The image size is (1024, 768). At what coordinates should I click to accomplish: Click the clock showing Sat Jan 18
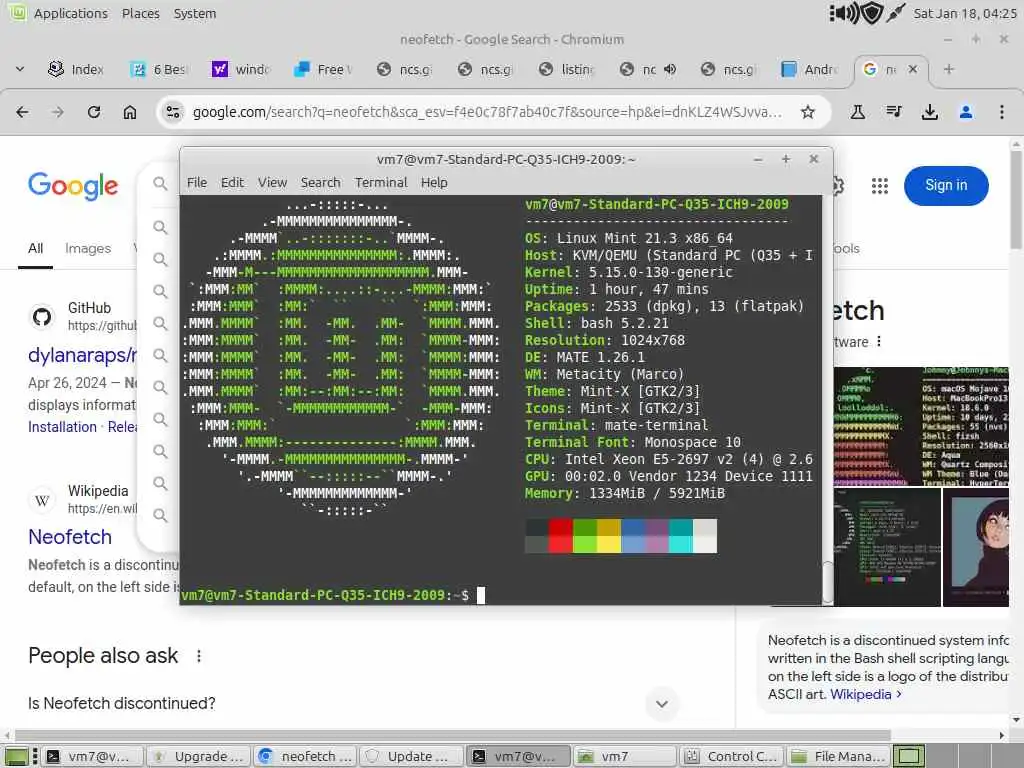[x=965, y=13]
